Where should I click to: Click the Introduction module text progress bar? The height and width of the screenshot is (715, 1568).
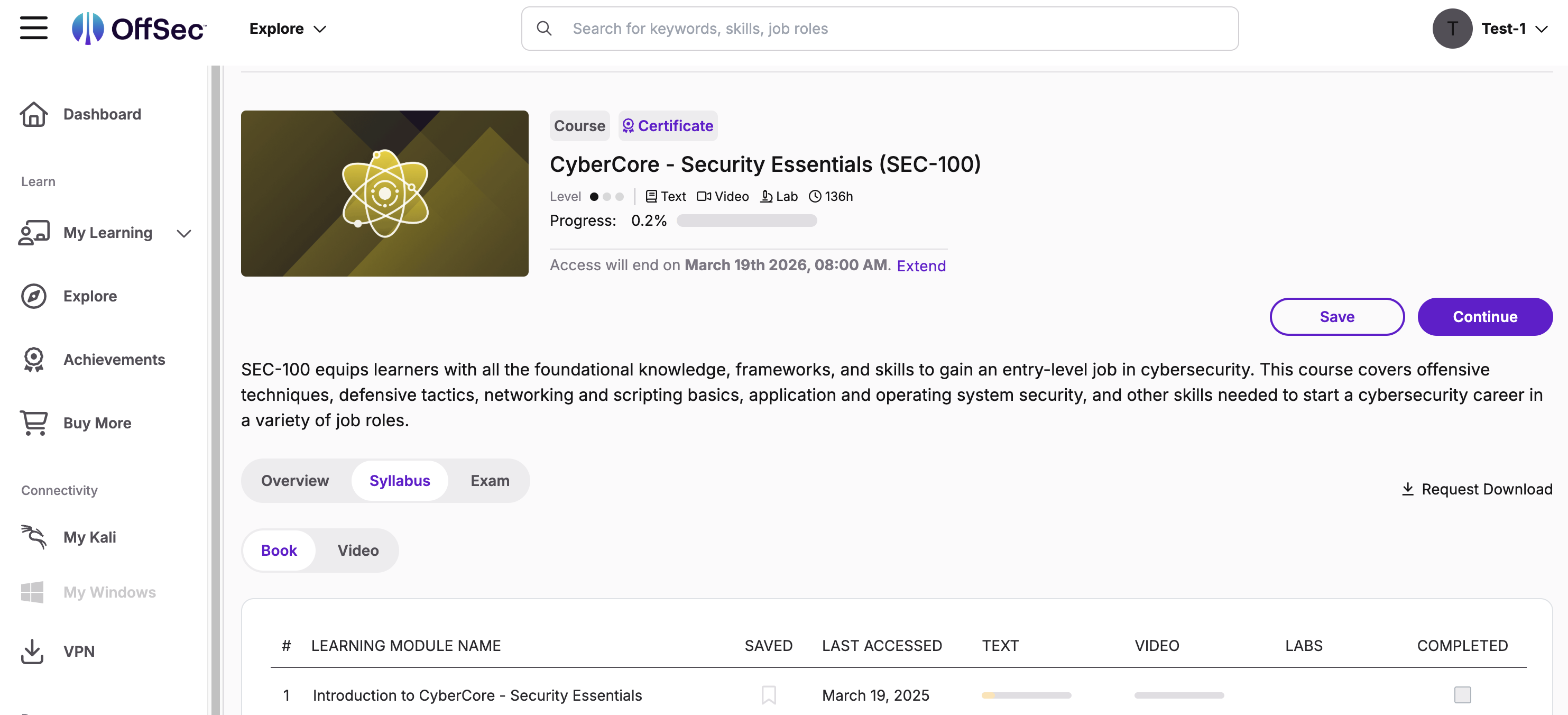coord(1026,695)
